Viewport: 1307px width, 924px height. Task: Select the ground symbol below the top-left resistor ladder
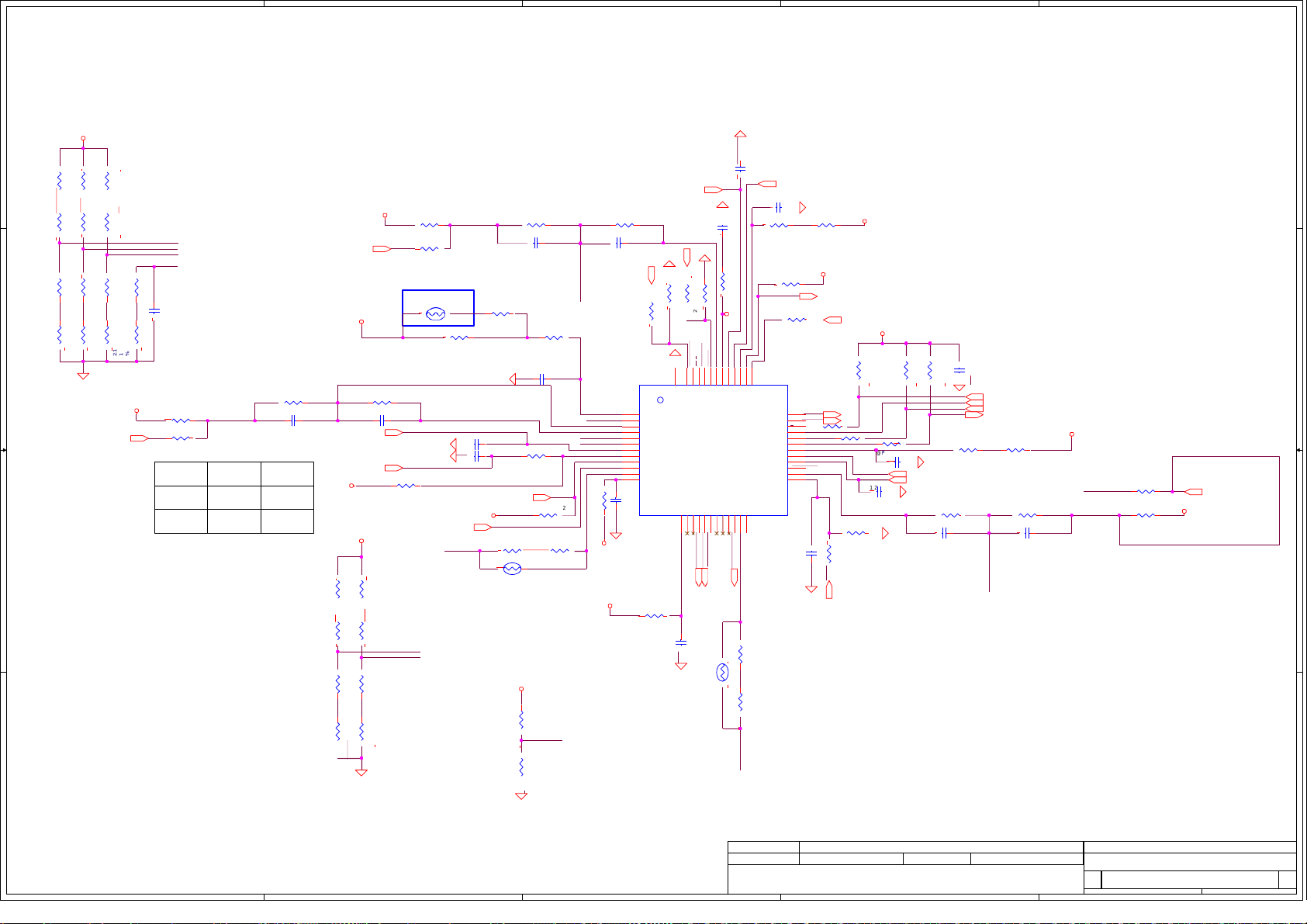[83, 375]
